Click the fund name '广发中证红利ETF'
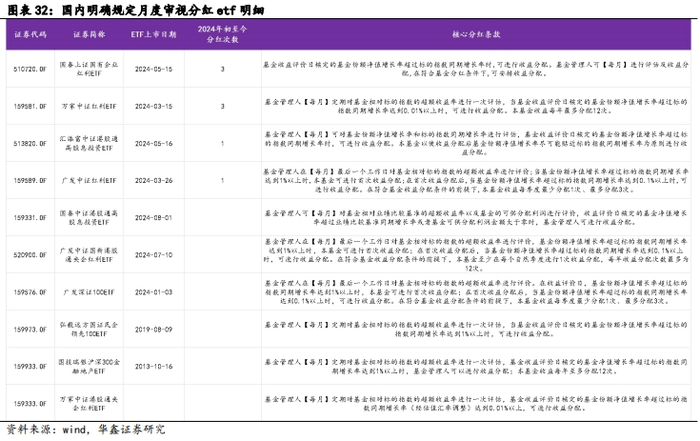The image size is (700, 441). [89, 180]
